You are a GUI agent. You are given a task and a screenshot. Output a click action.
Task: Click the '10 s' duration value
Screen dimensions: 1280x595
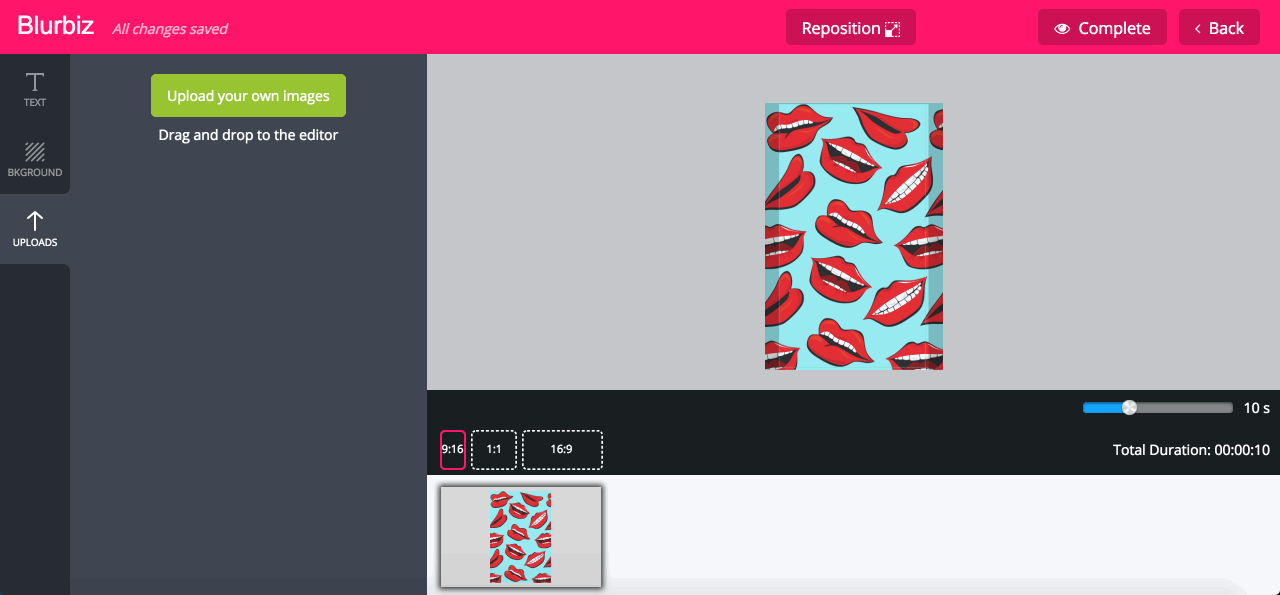(x=1257, y=408)
